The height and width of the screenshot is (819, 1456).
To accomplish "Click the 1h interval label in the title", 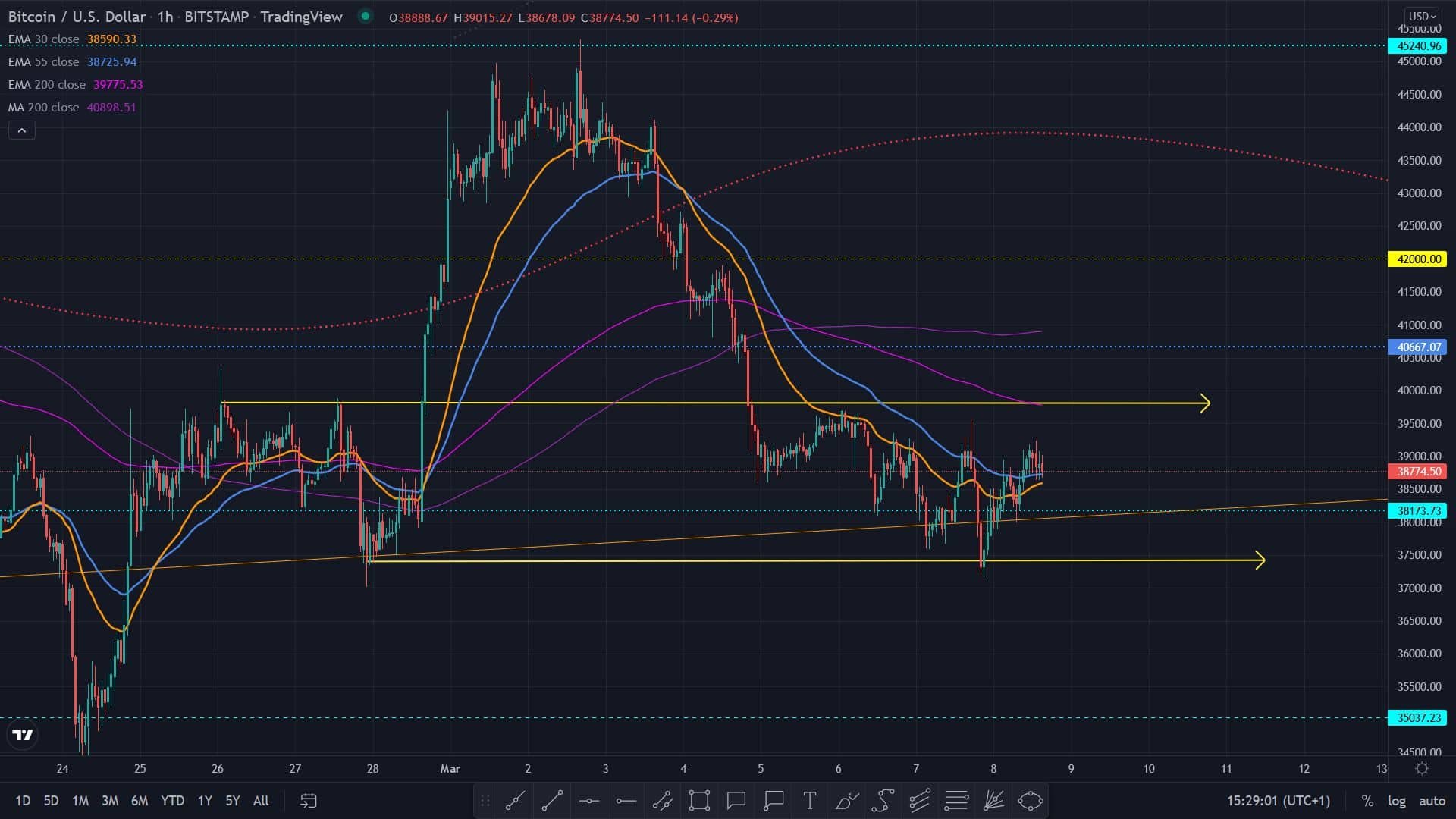I will pos(165,17).
